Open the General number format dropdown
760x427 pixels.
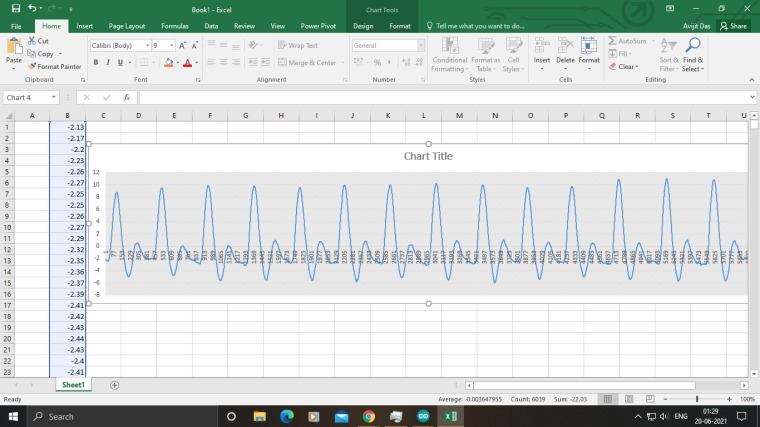coord(420,45)
